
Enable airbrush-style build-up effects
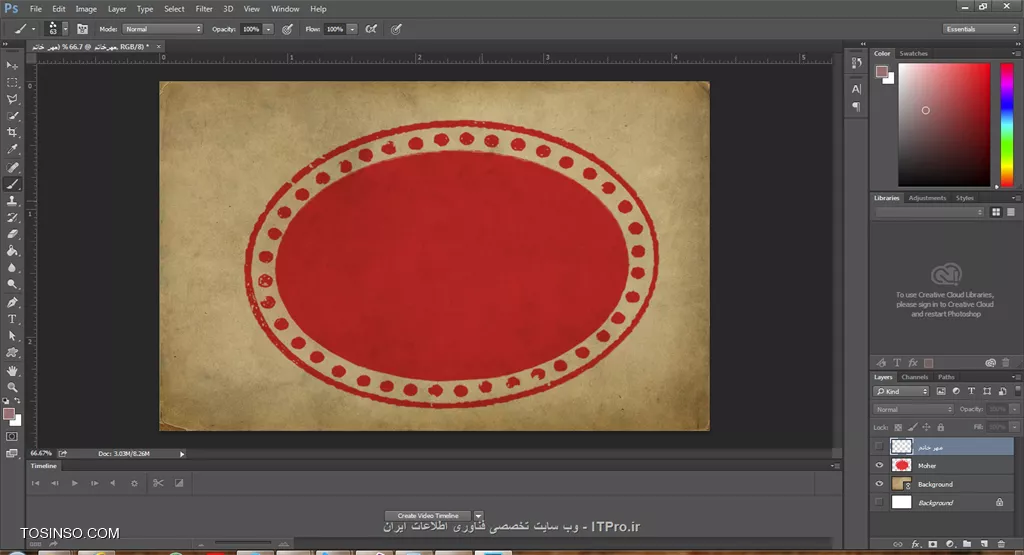coord(371,29)
